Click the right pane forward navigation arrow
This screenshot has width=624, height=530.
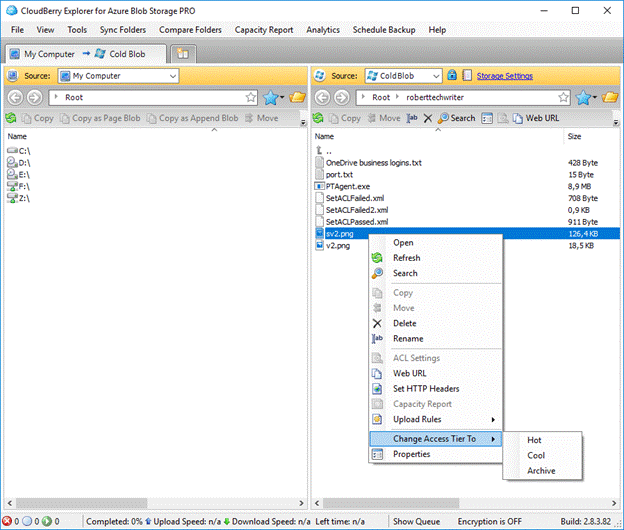coord(341,97)
